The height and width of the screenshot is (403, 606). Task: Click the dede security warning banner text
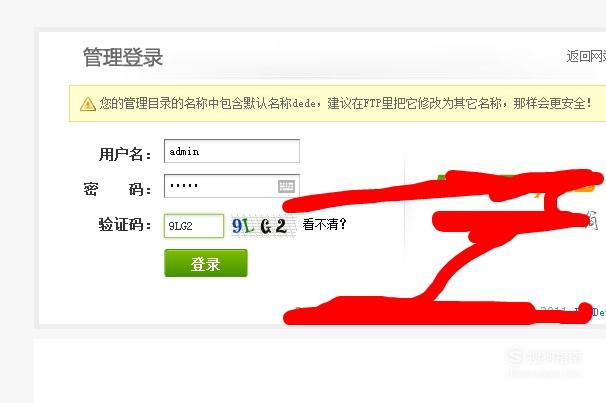click(x=345, y=104)
